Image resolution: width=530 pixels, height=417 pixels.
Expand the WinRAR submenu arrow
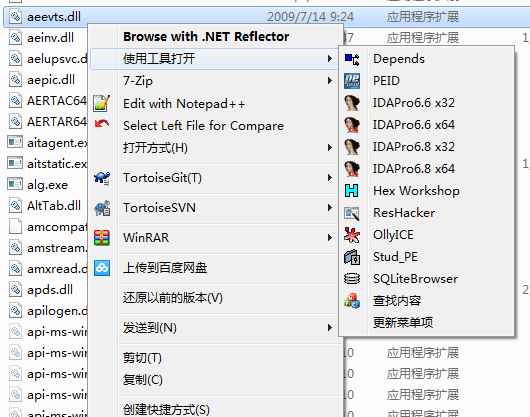pos(330,238)
